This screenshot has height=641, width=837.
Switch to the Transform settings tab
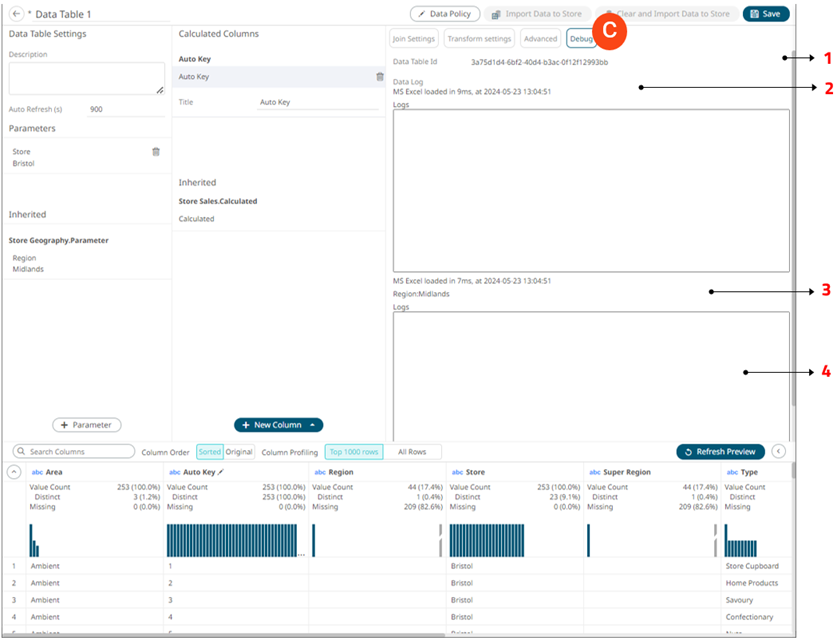coord(479,39)
